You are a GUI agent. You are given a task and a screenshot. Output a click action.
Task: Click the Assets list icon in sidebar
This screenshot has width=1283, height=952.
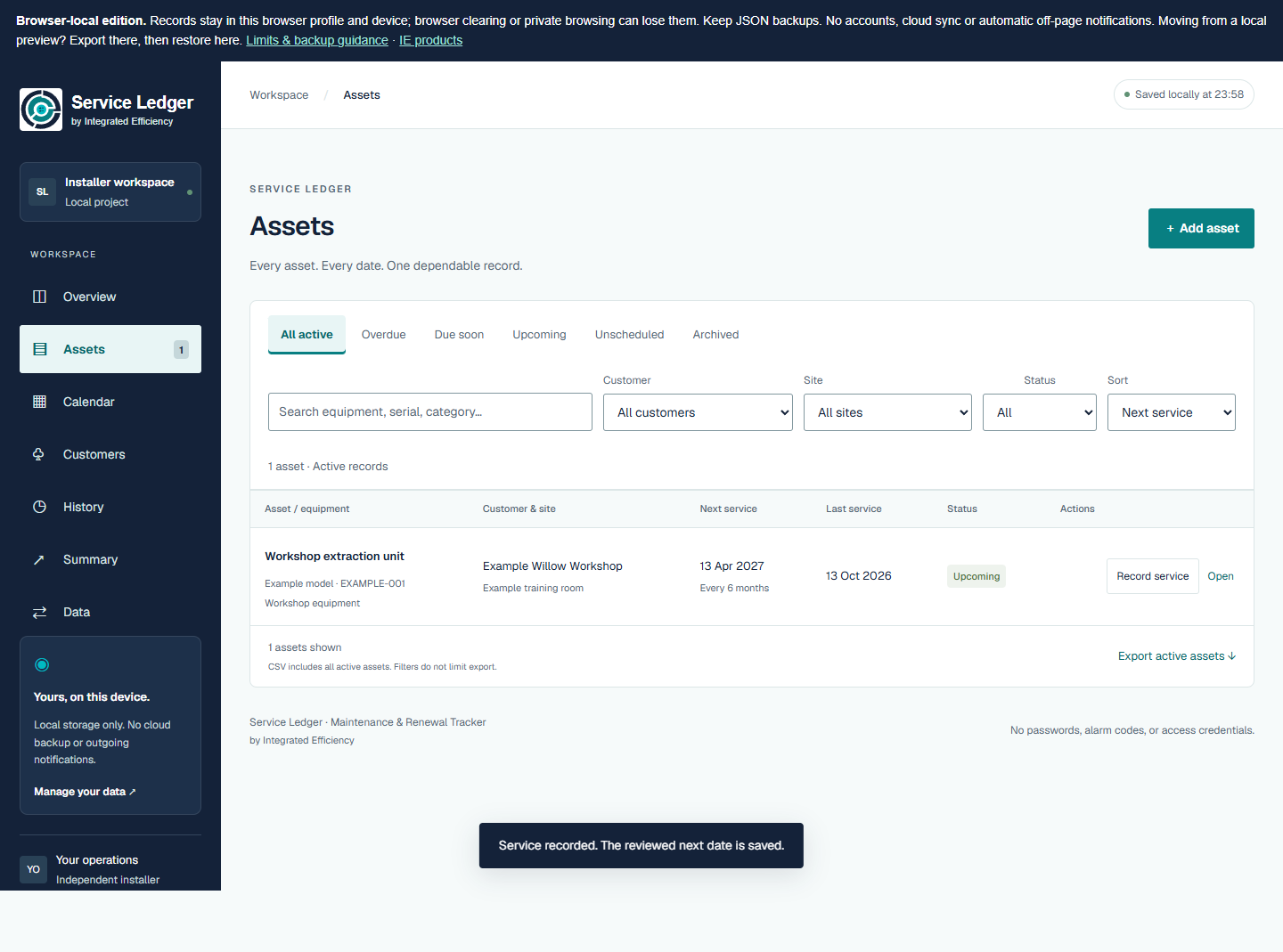39,349
